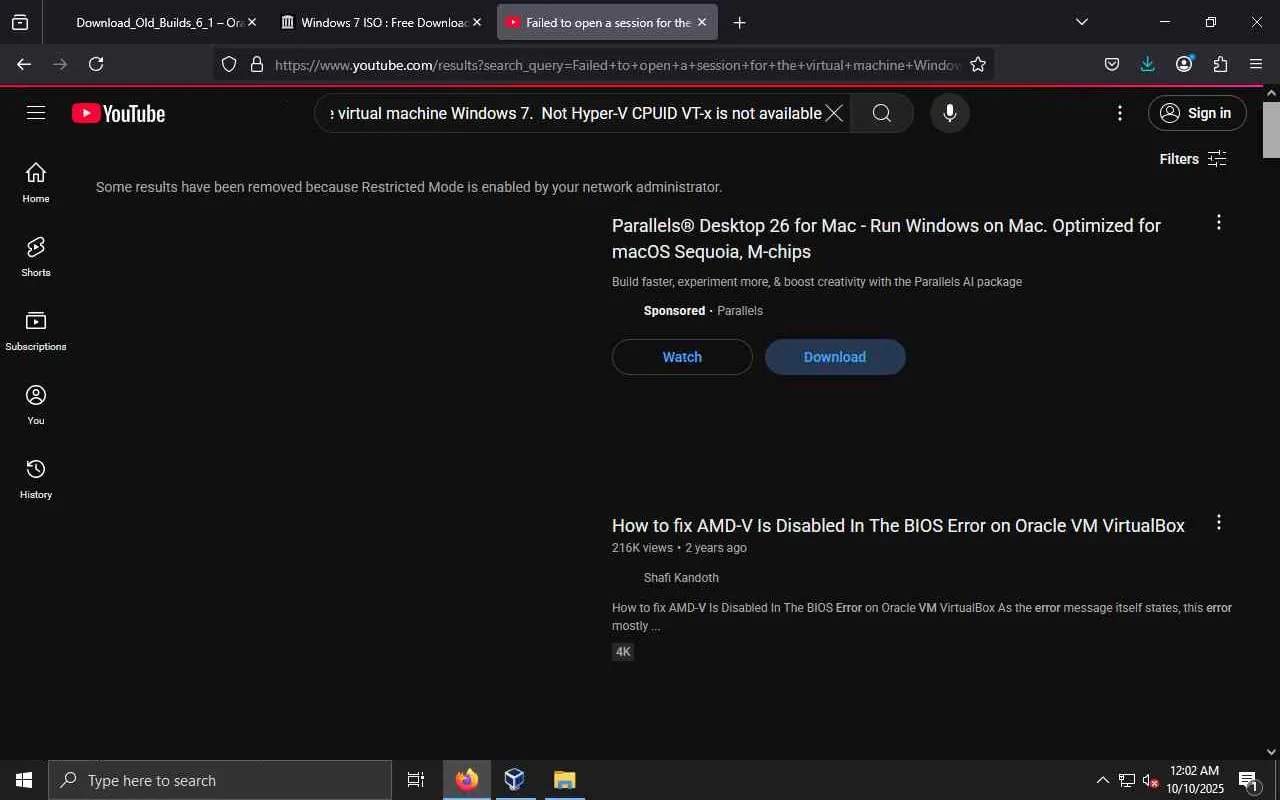Open the Windows notification center
The width and height of the screenshot is (1280, 800).
tap(1248, 780)
